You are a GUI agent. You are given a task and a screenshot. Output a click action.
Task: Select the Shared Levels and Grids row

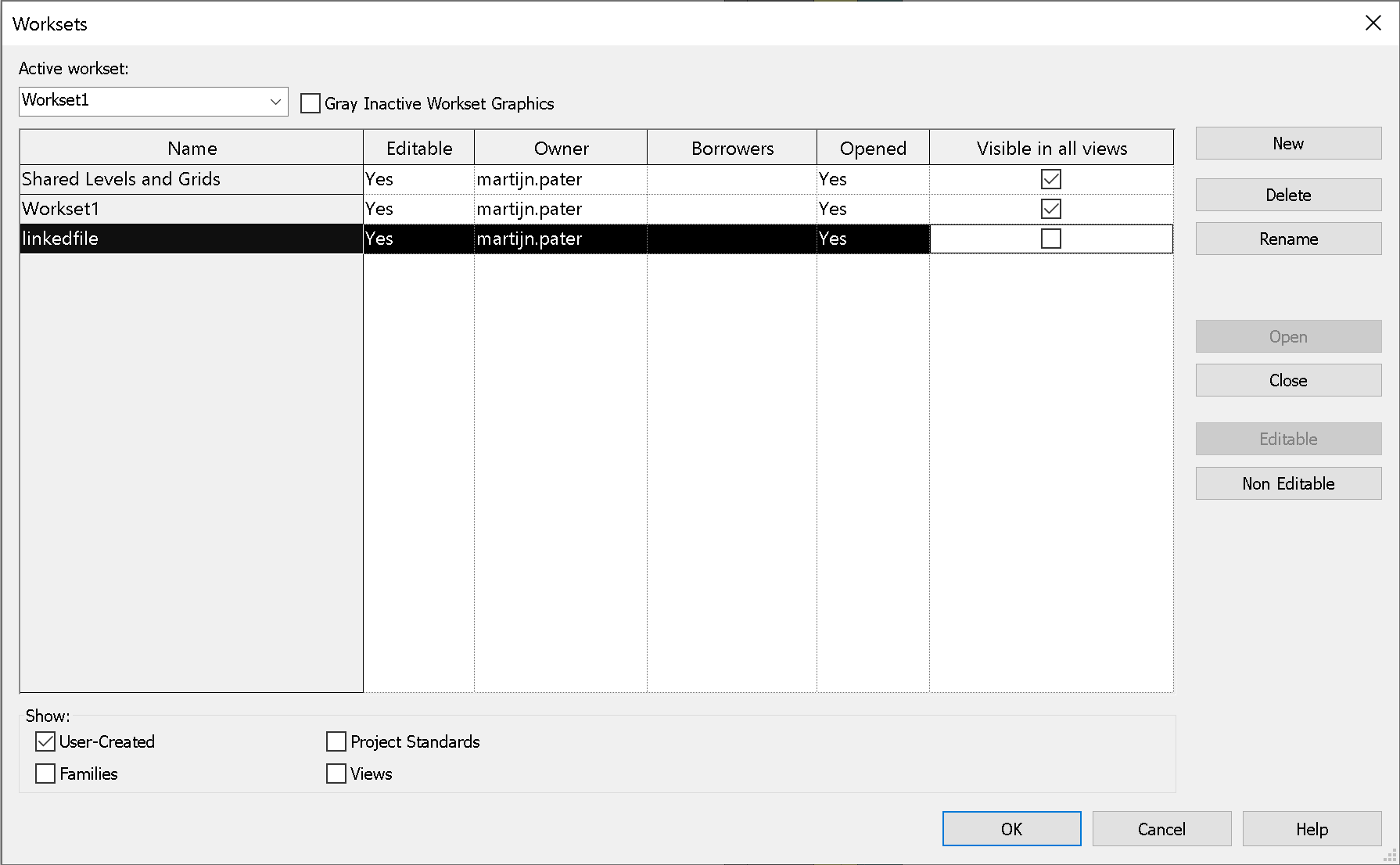pos(191,179)
